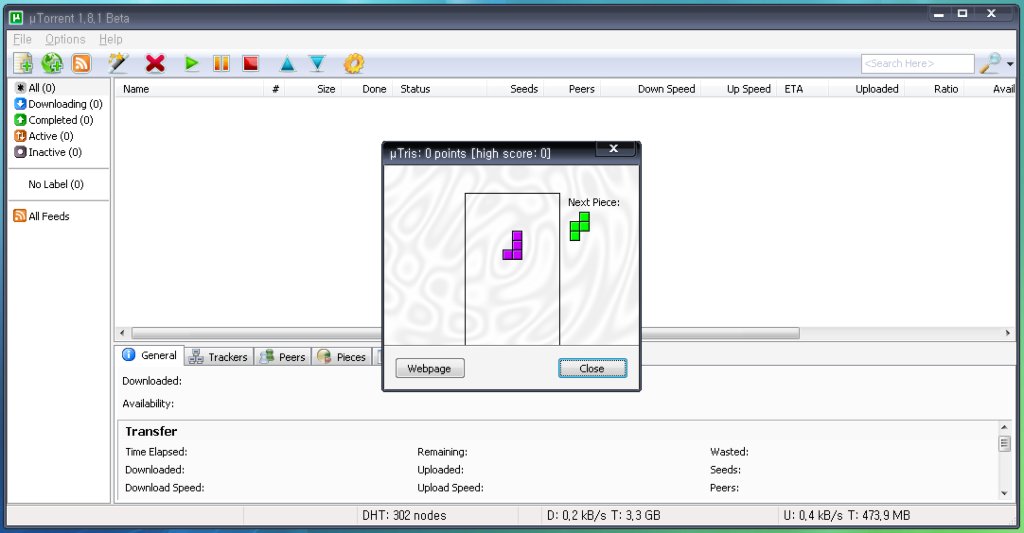Click the Search Here input field
This screenshot has height=533, width=1024.
click(x=918, y=63)
